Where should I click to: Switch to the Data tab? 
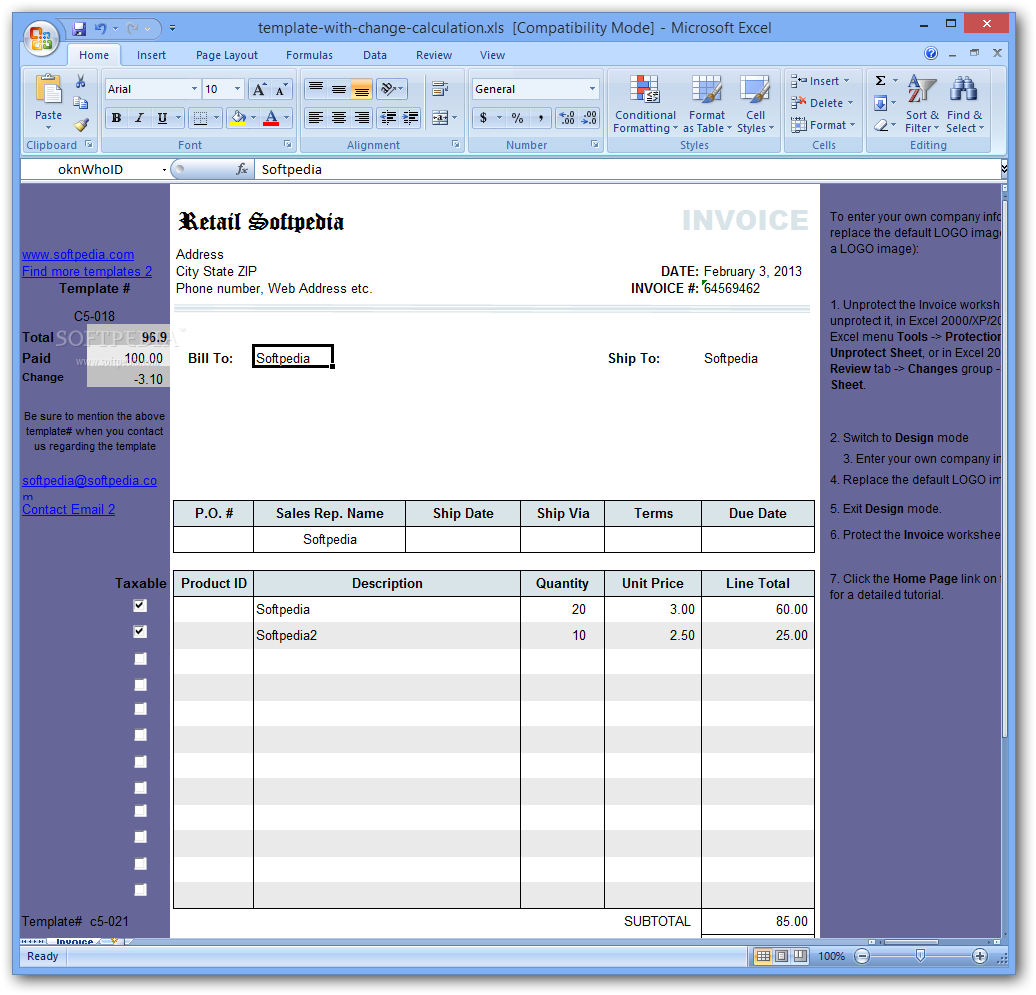click(x=375, y=55)
